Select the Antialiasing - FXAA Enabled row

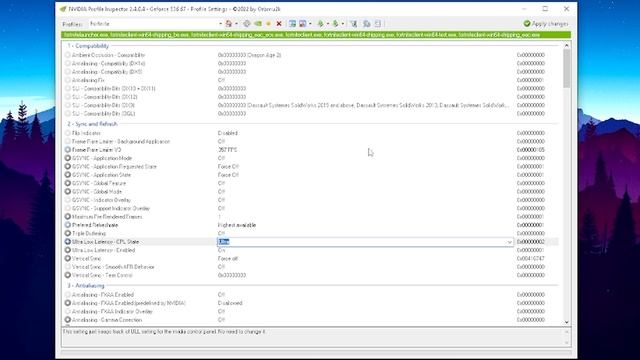tap(310, 295)
